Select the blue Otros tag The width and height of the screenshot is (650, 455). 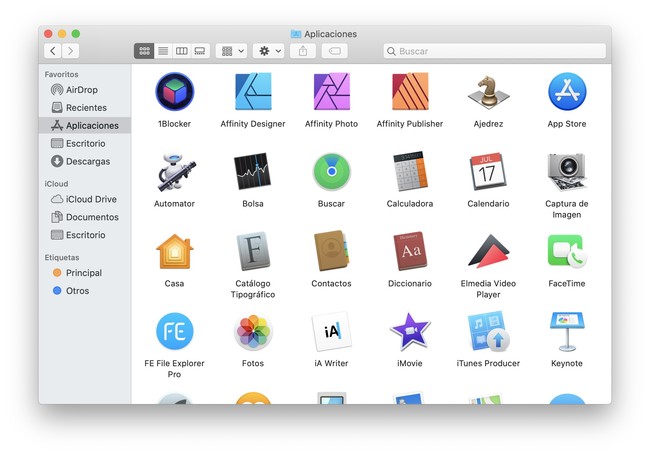coord(85,291)
